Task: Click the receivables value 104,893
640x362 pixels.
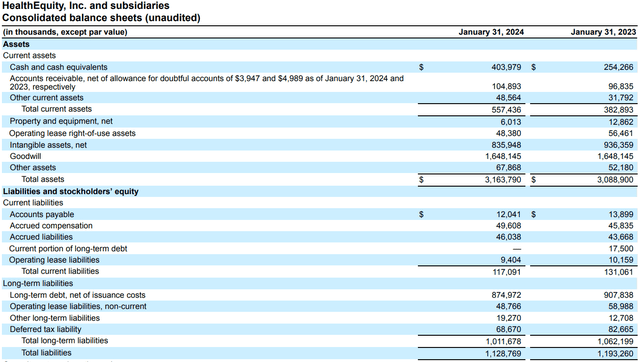Action: [x=506, y=87]
